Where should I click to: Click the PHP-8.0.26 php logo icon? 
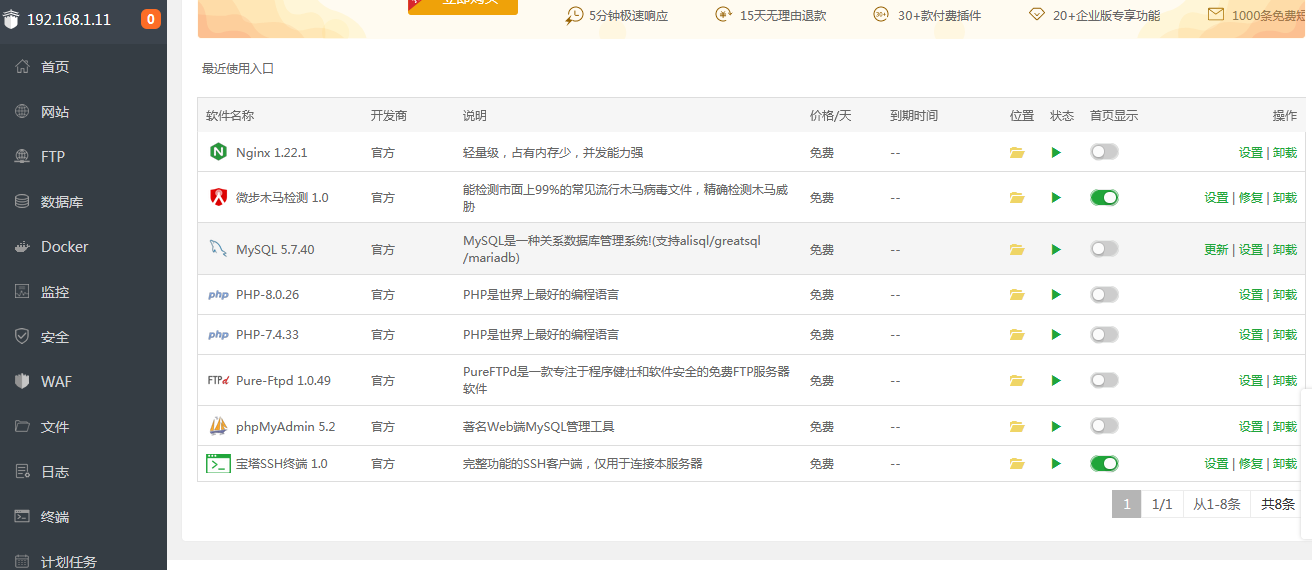(218, 295)
